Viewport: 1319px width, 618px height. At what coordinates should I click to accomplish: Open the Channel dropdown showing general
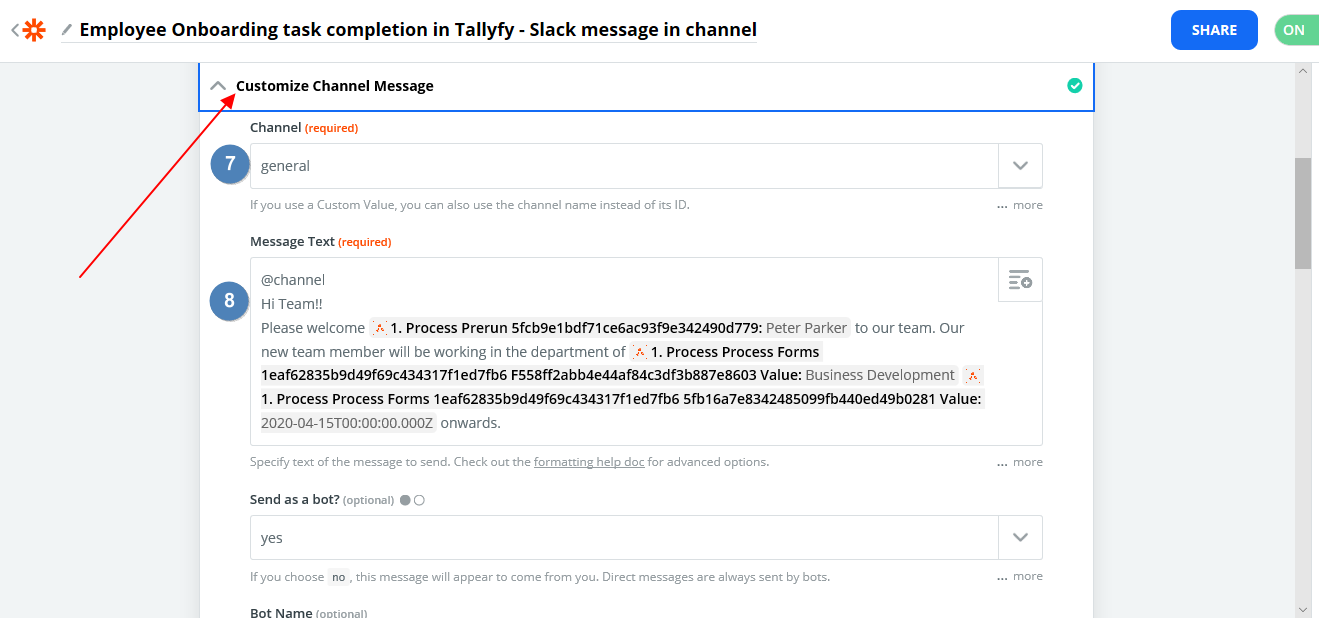(1020, 165)
